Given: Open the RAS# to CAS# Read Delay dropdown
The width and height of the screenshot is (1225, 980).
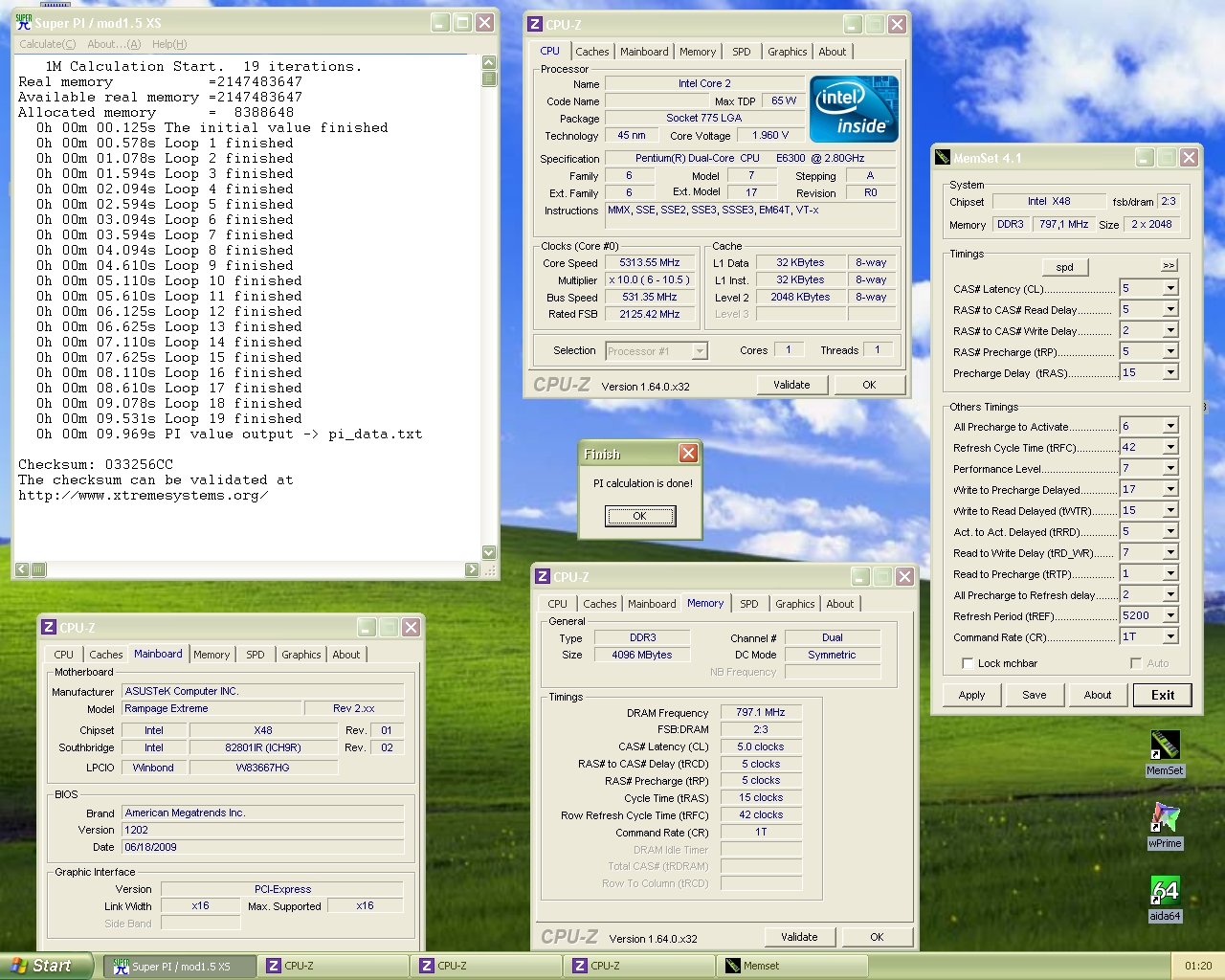Looking at the screenshot, I should (1169, 309).
